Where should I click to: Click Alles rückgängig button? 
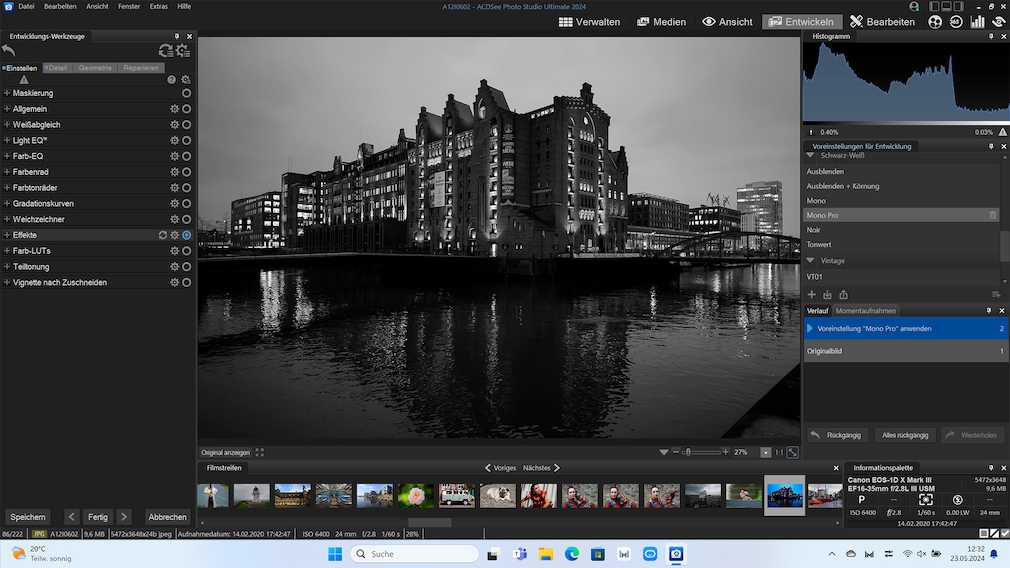tap(906, 435)
